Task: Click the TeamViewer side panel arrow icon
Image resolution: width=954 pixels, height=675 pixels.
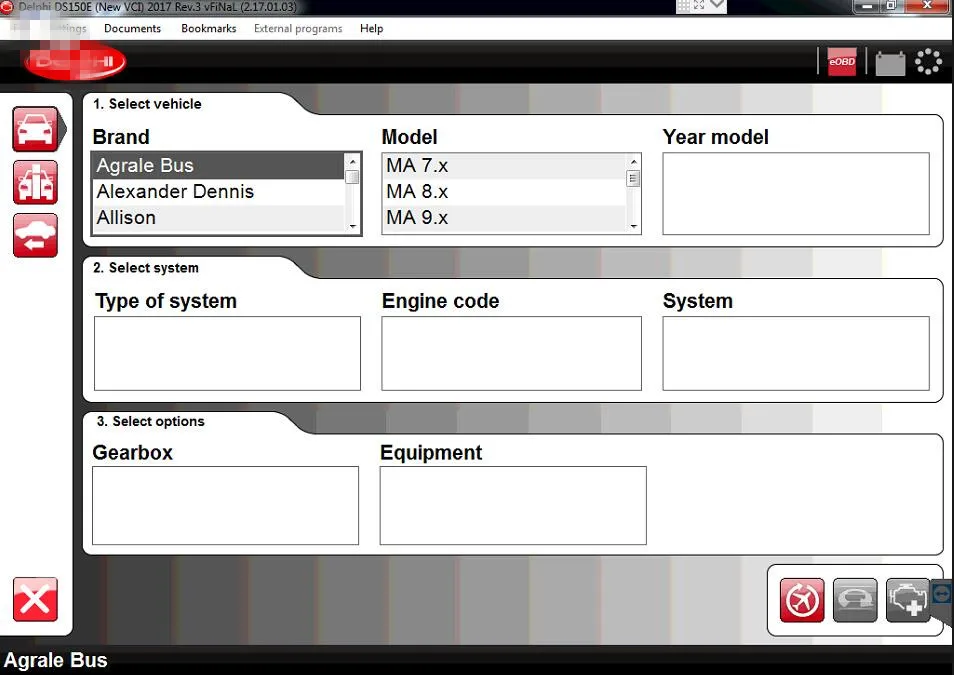Action: 942,594
